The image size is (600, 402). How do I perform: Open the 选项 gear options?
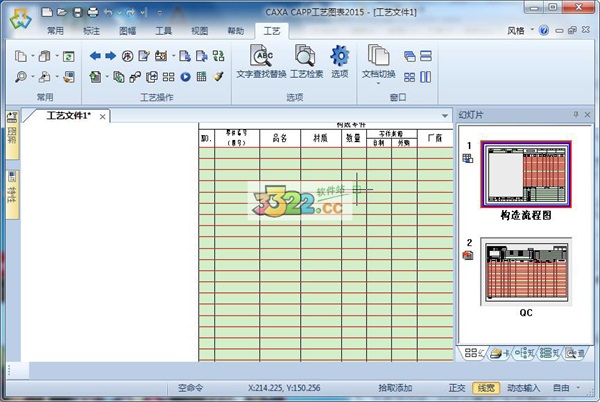[x=339, y=61]
